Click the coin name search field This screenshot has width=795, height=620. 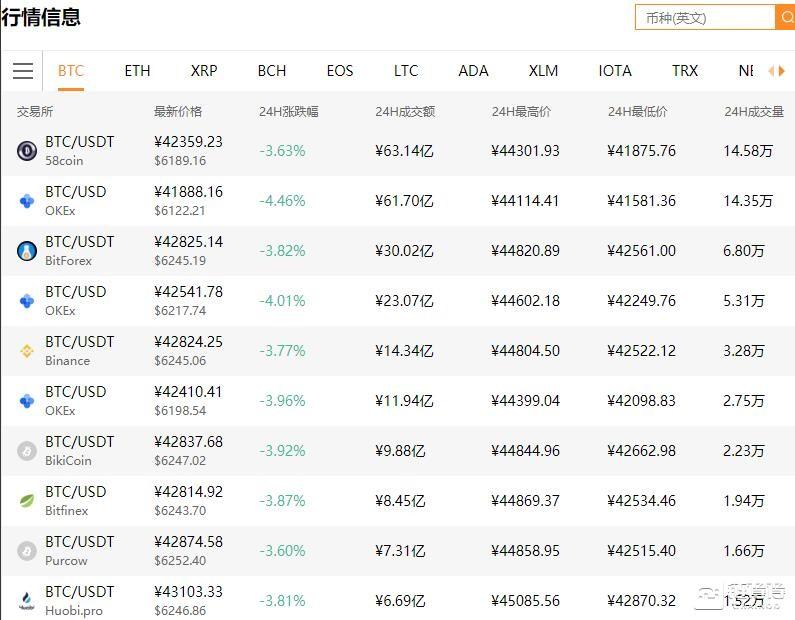(705, 18)
